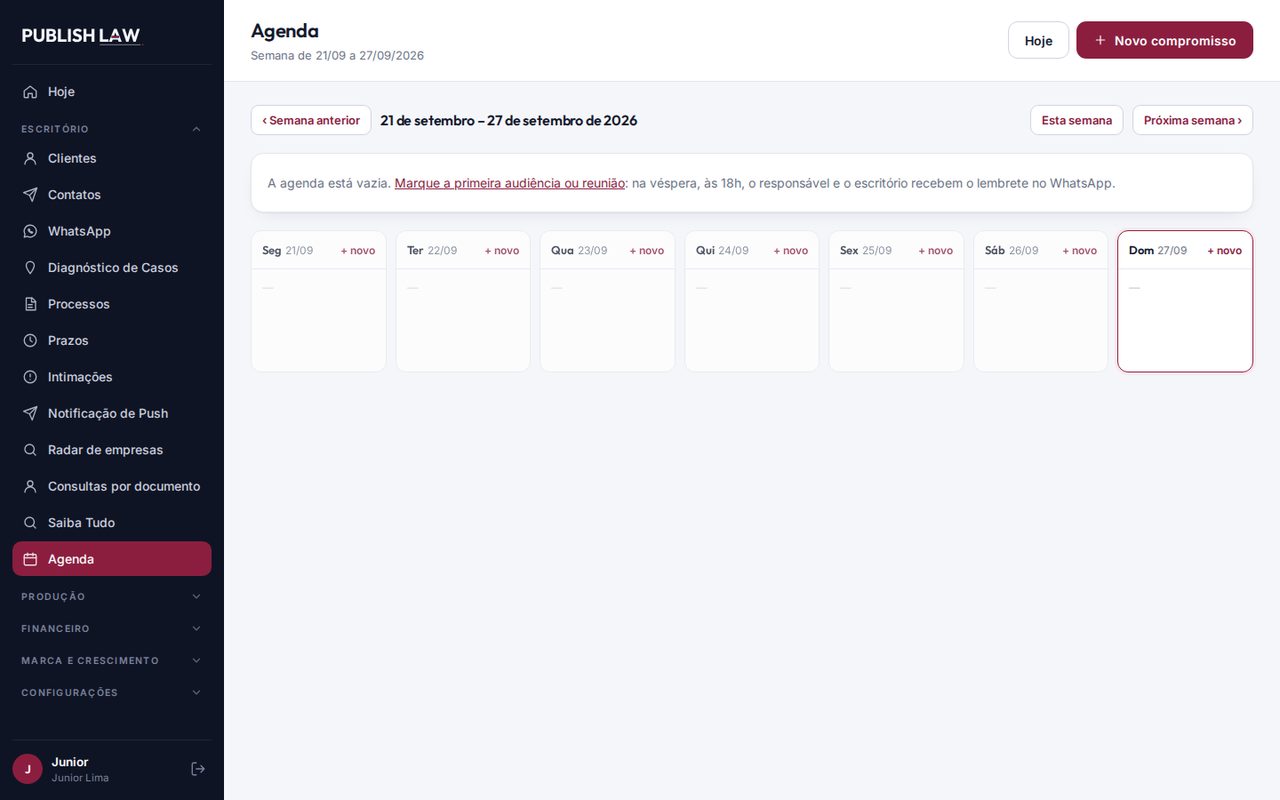The height and width of the screenshot is (800, 1280).
Task: Create a Novo compromisso
Action: click(1164, 40)
